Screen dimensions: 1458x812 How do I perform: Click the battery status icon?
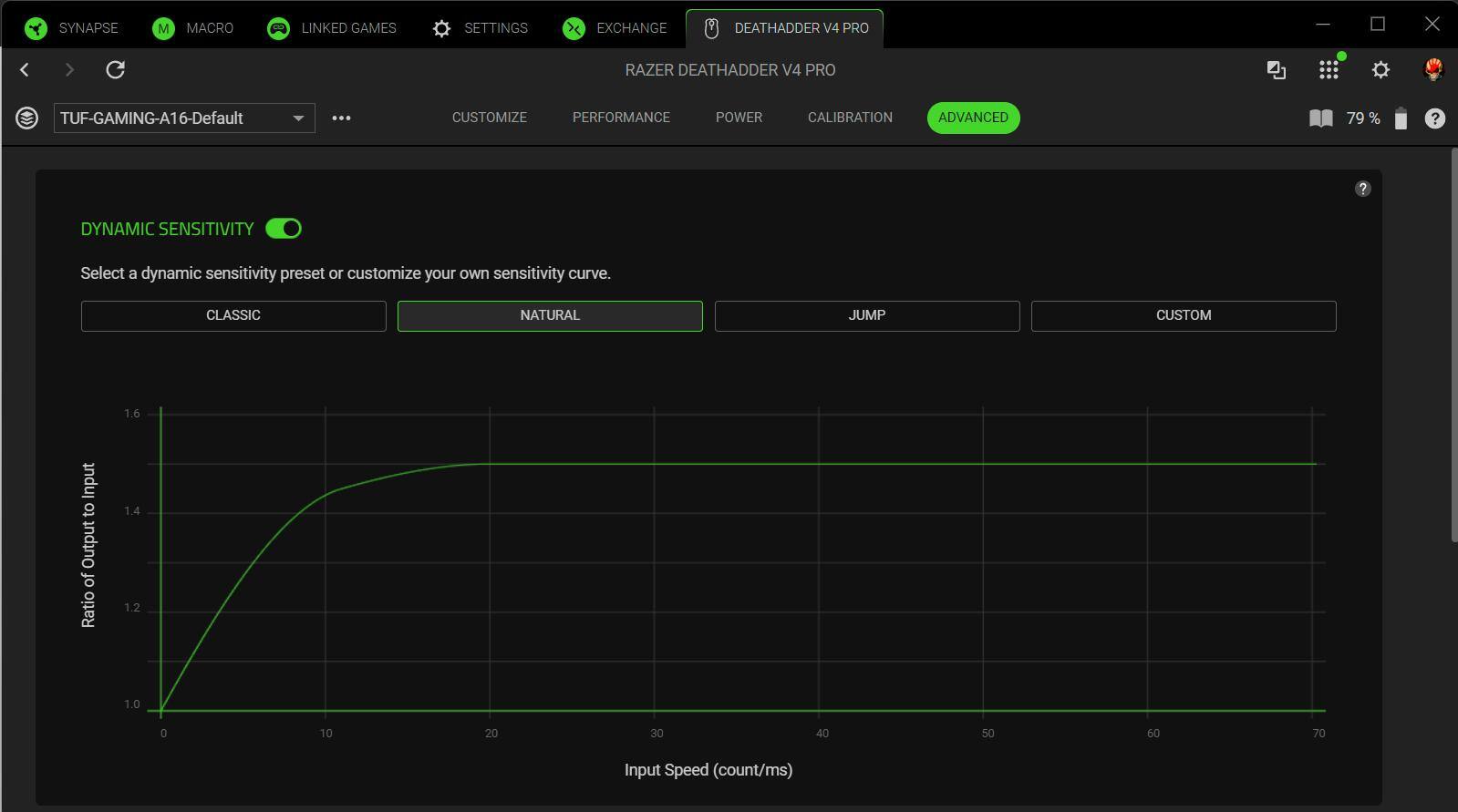(1401, 118)
